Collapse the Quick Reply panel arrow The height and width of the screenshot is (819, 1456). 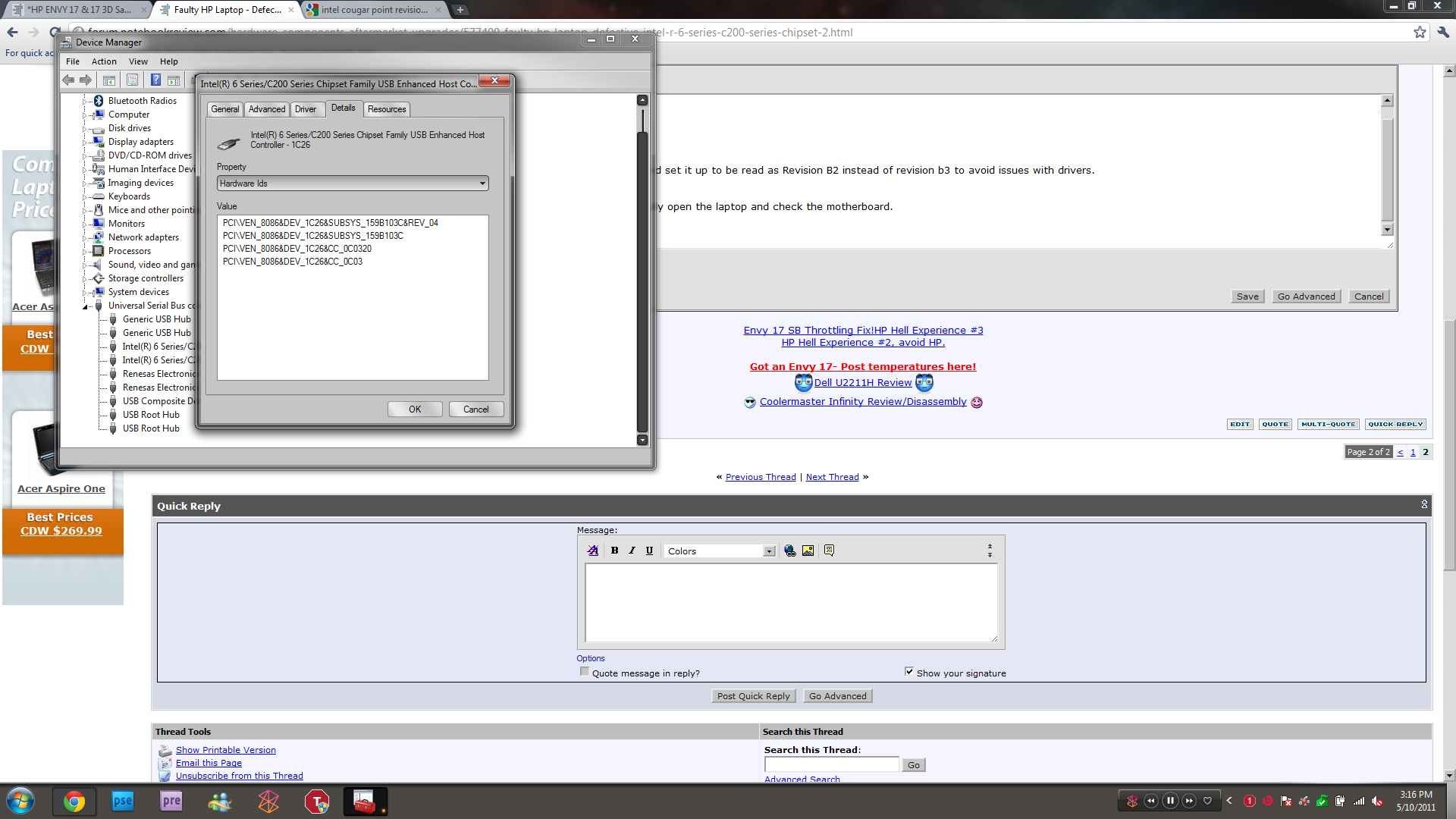[x=1424, y=504]
